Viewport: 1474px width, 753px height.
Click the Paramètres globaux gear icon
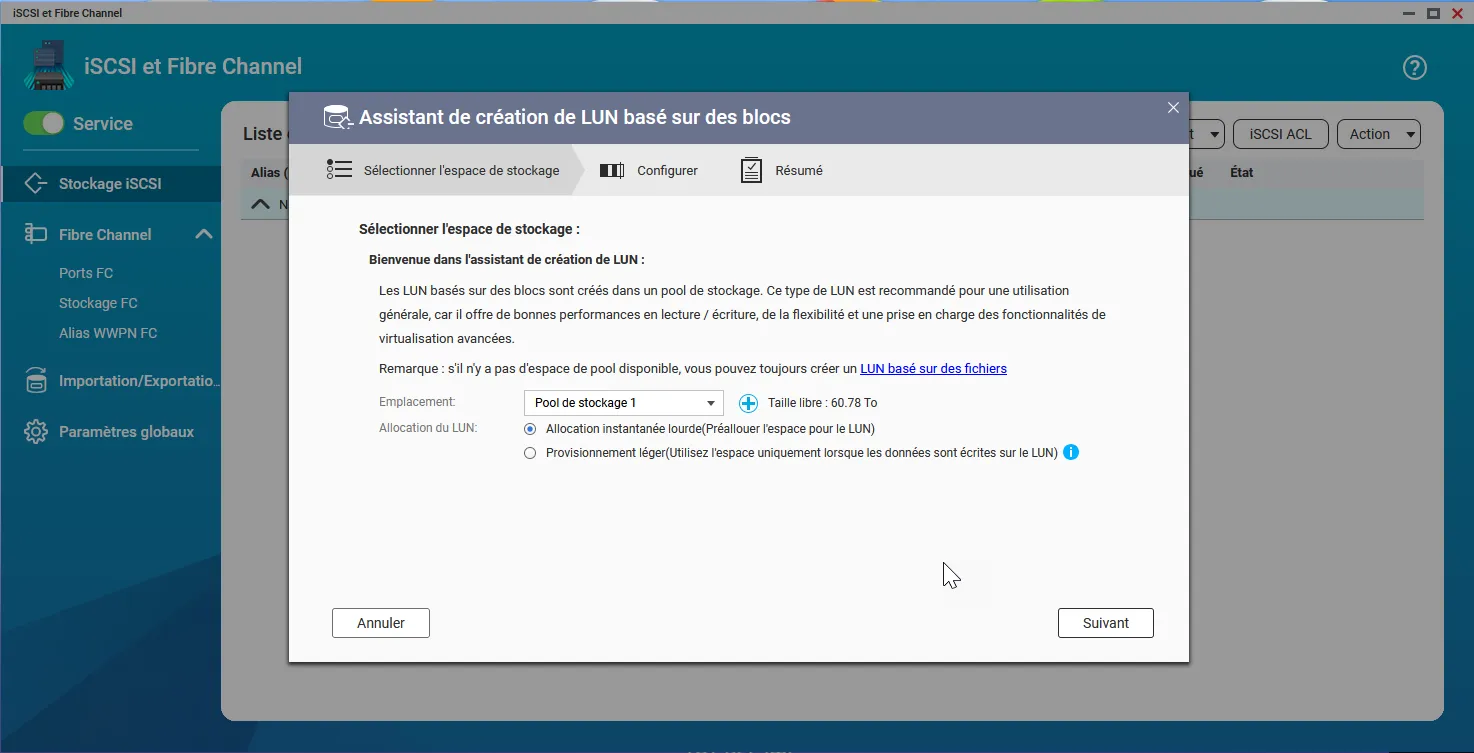pos(36,432)
